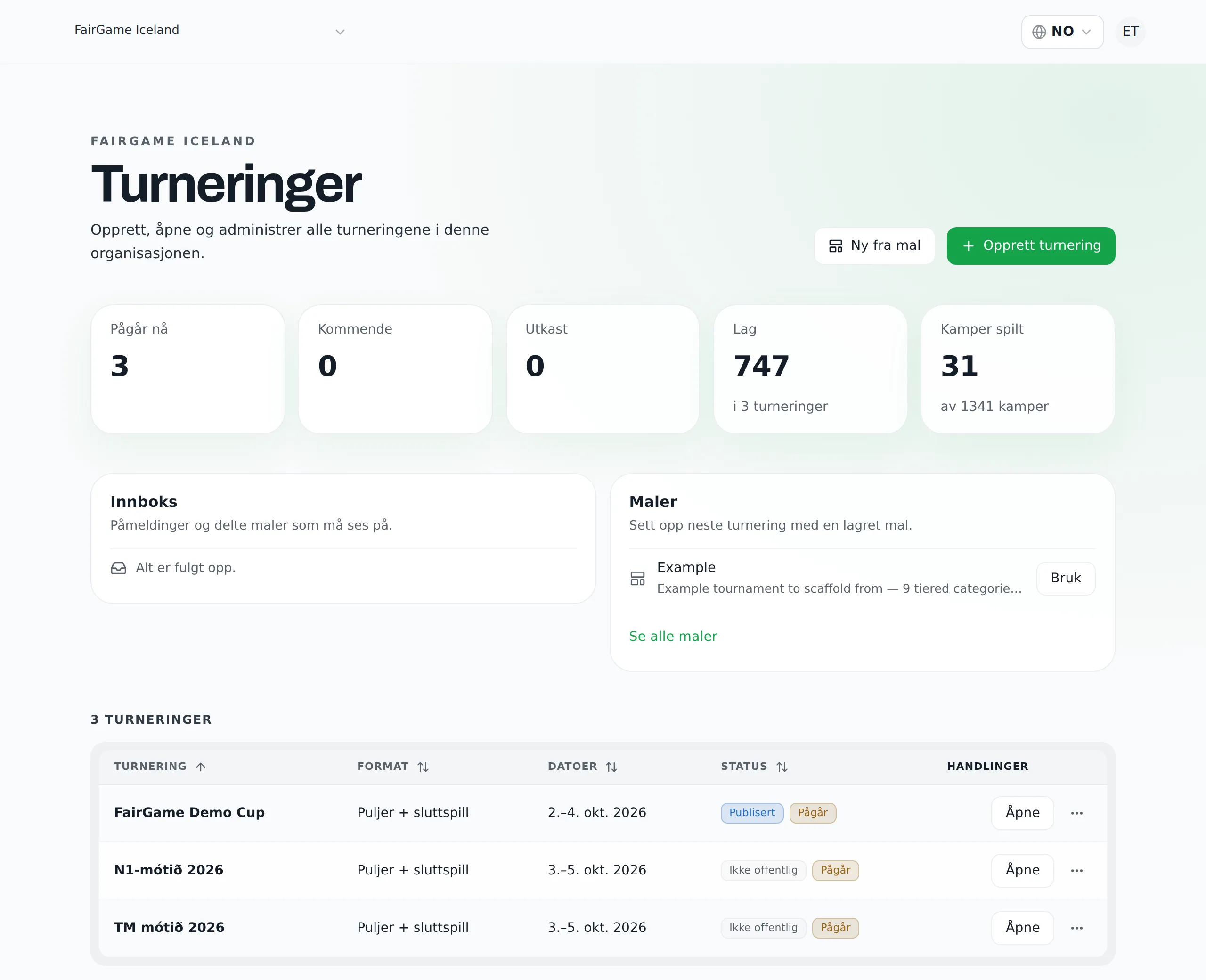Image resolution: width=1206 pixels, height=980 pixels.
Task: Open Se alle maler link
Action: 673,636
